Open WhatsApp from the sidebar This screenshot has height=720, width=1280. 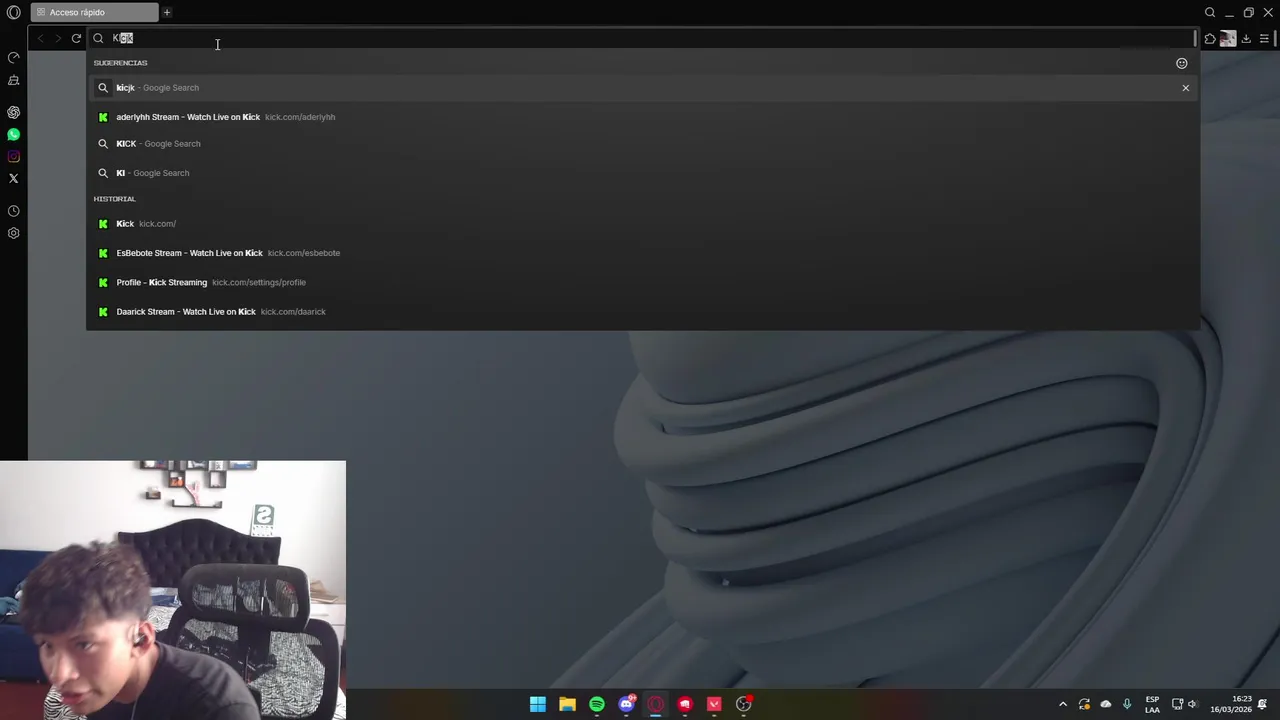click(x=13, y=134)
